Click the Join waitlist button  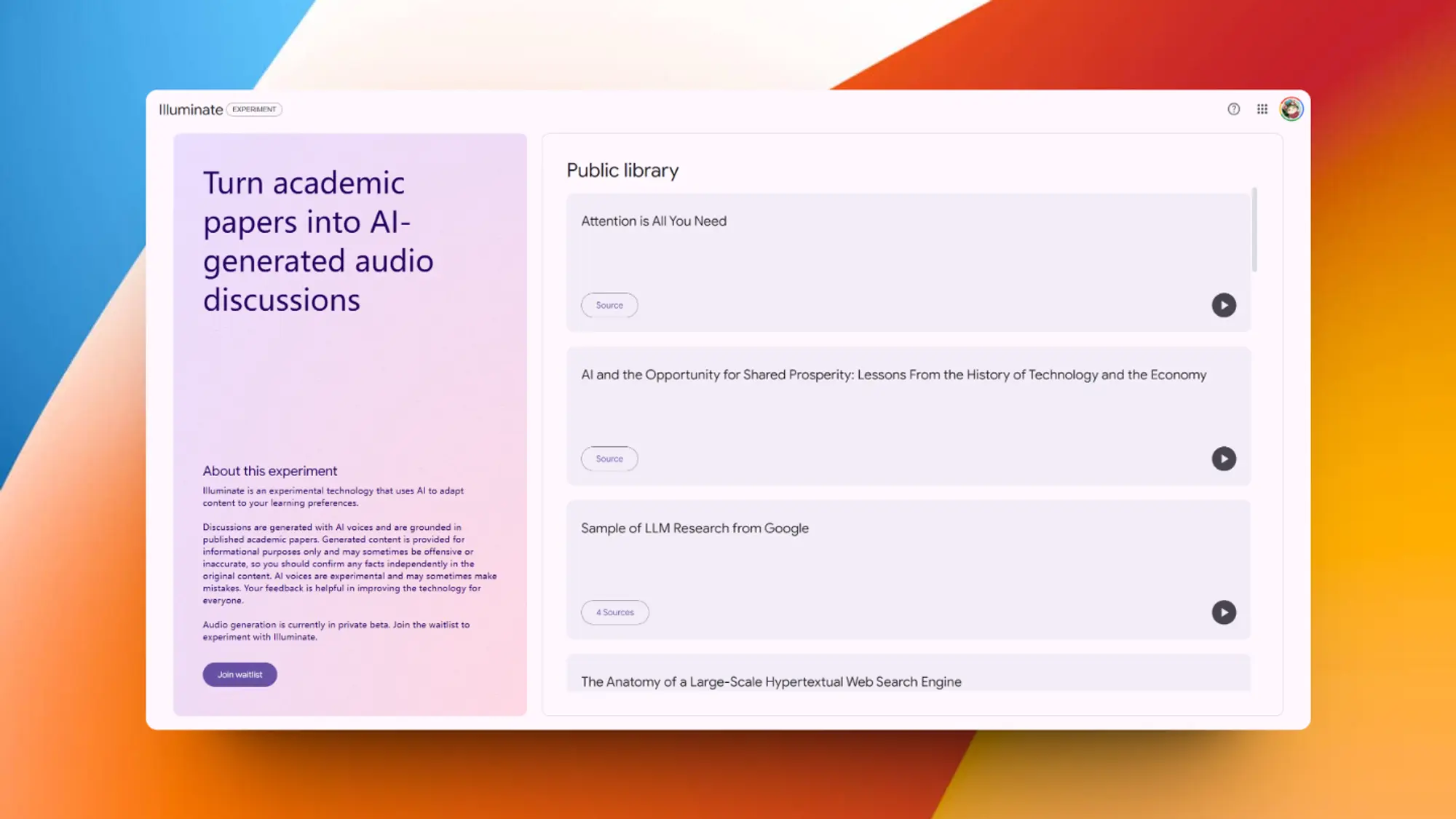240,675
